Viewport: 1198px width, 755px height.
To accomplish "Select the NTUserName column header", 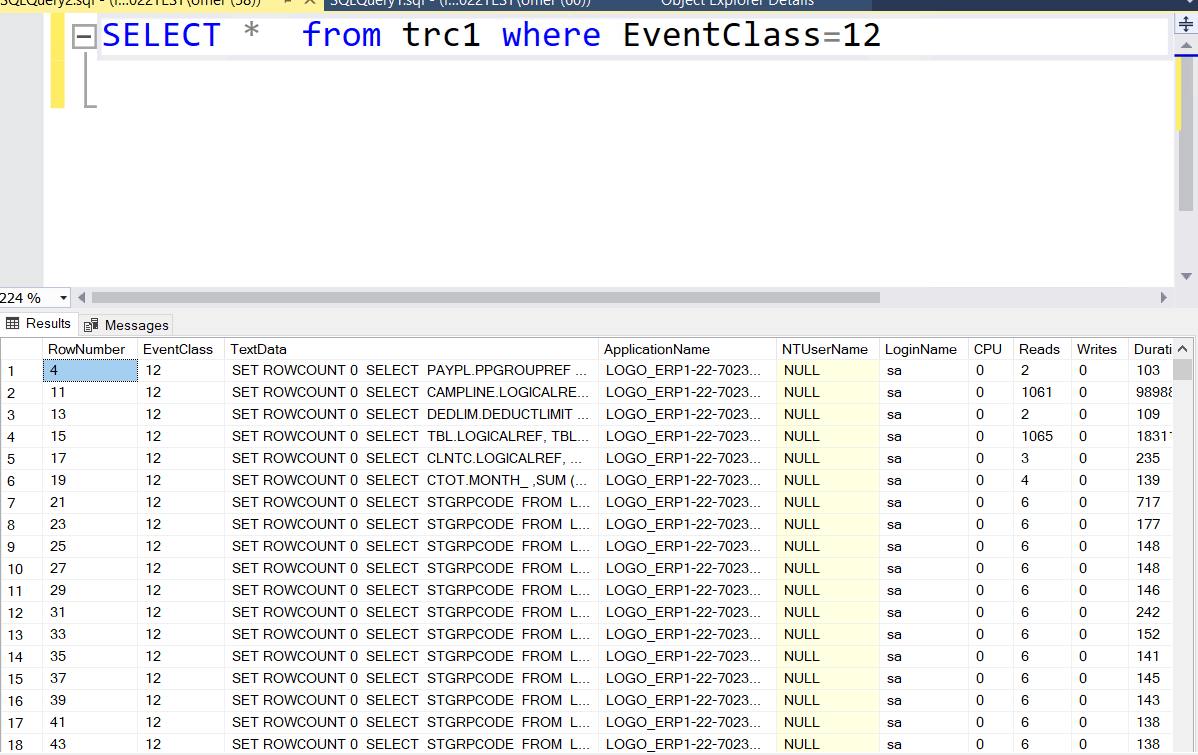I will [x=828, y=349].
